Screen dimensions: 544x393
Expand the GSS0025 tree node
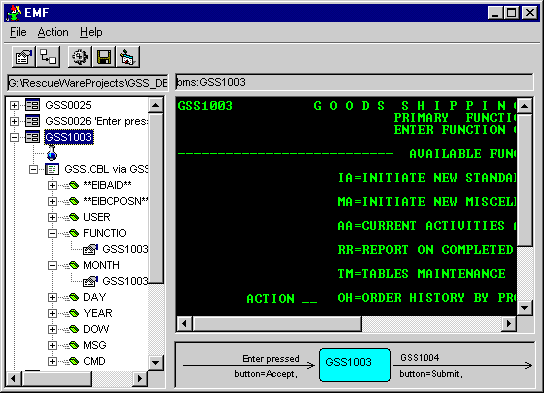[14, 105]
